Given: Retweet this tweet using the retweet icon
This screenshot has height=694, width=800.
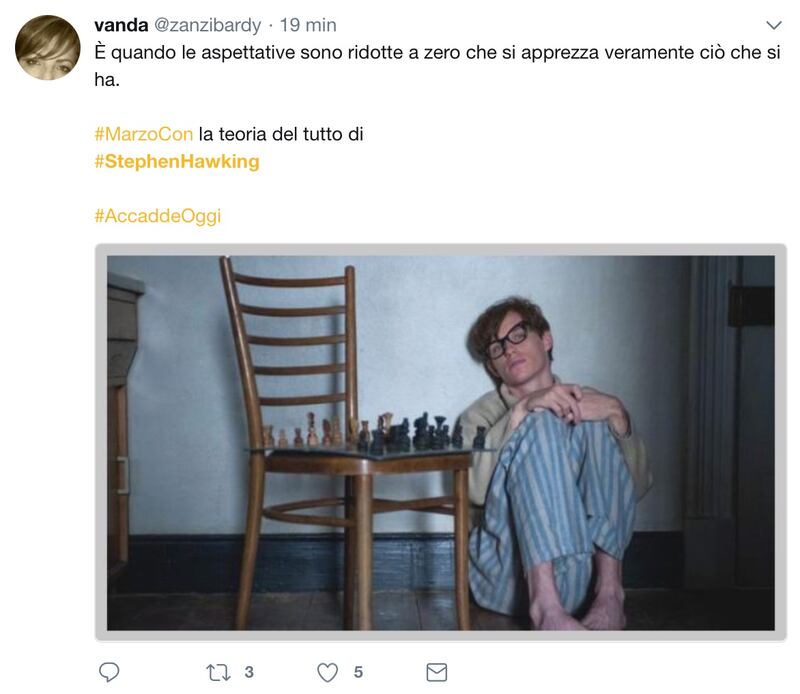Looking at the screenshot, I should point(218,673).
